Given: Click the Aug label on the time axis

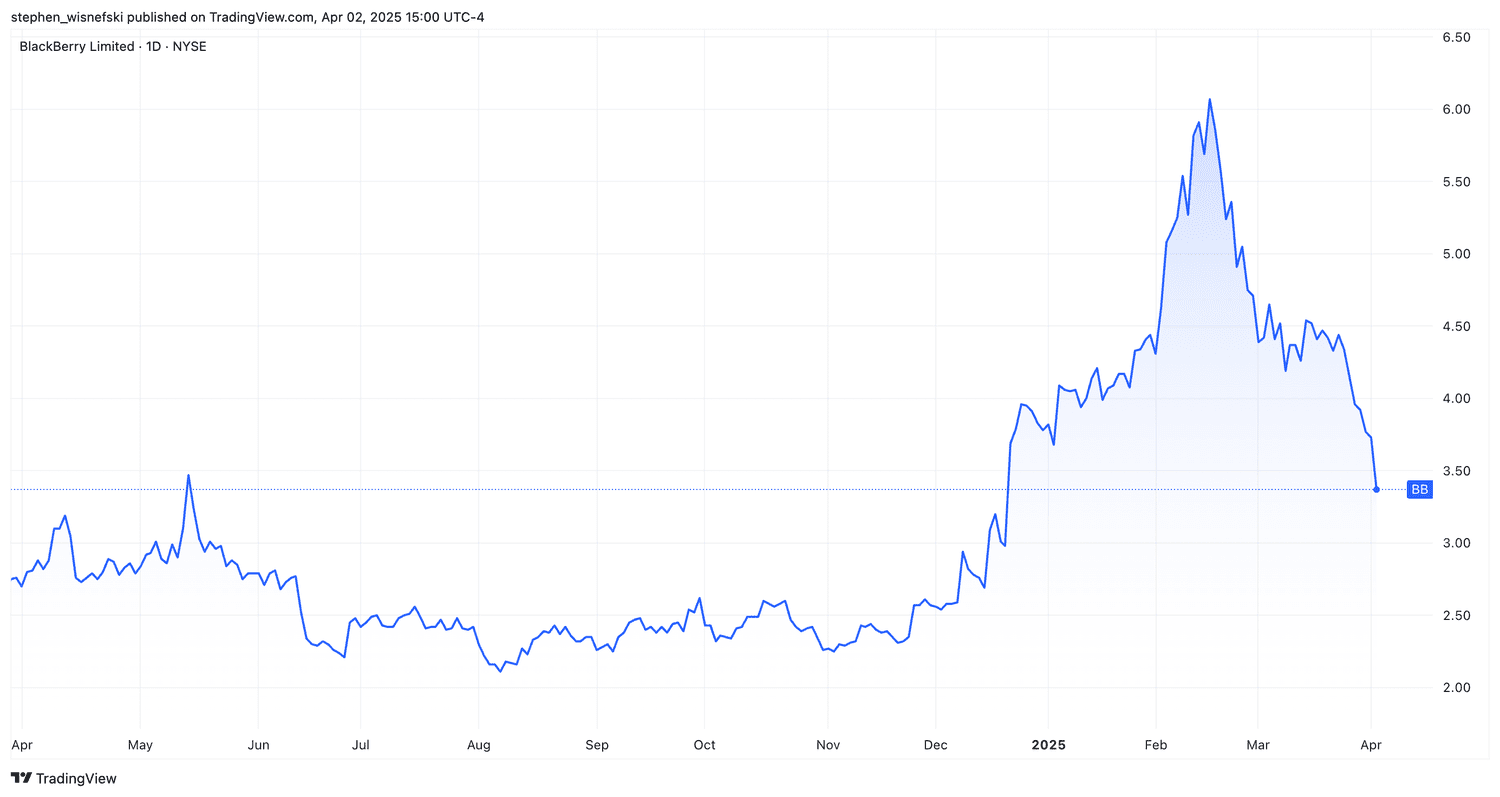Looking at the screenshot, I should [x=478, y=745].
